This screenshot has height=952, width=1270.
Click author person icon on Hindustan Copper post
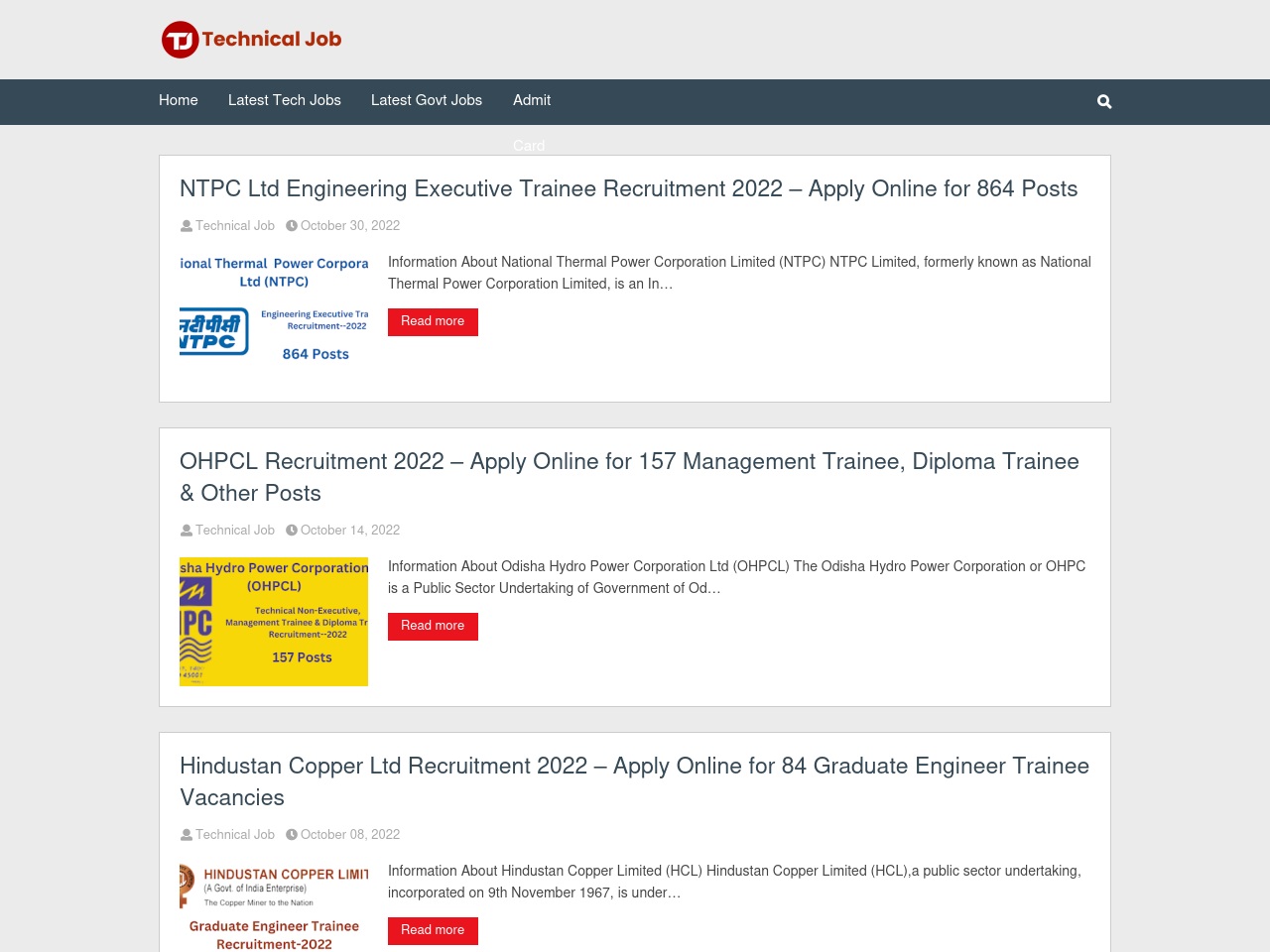point(187,835)
